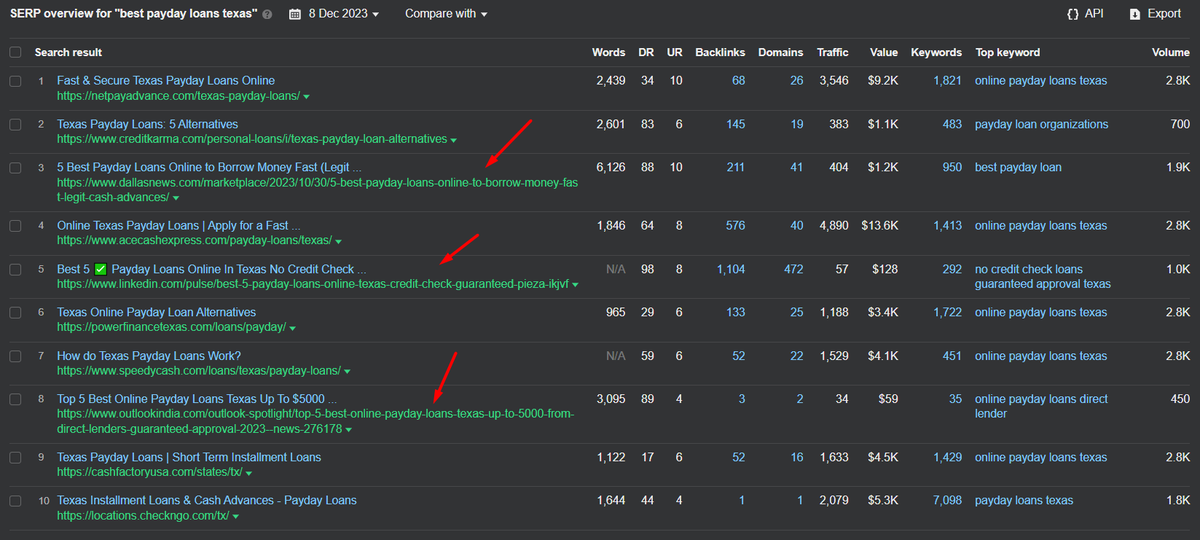Open the Compare with dropdown
1200x540 pixels.
tap(446, 14)
